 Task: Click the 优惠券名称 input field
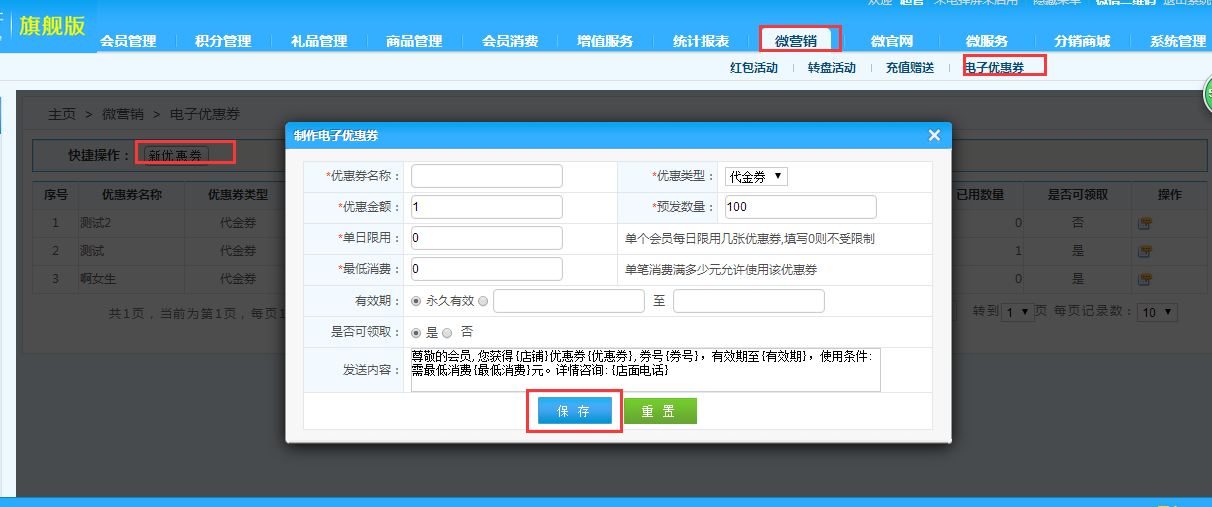(487, 177)
